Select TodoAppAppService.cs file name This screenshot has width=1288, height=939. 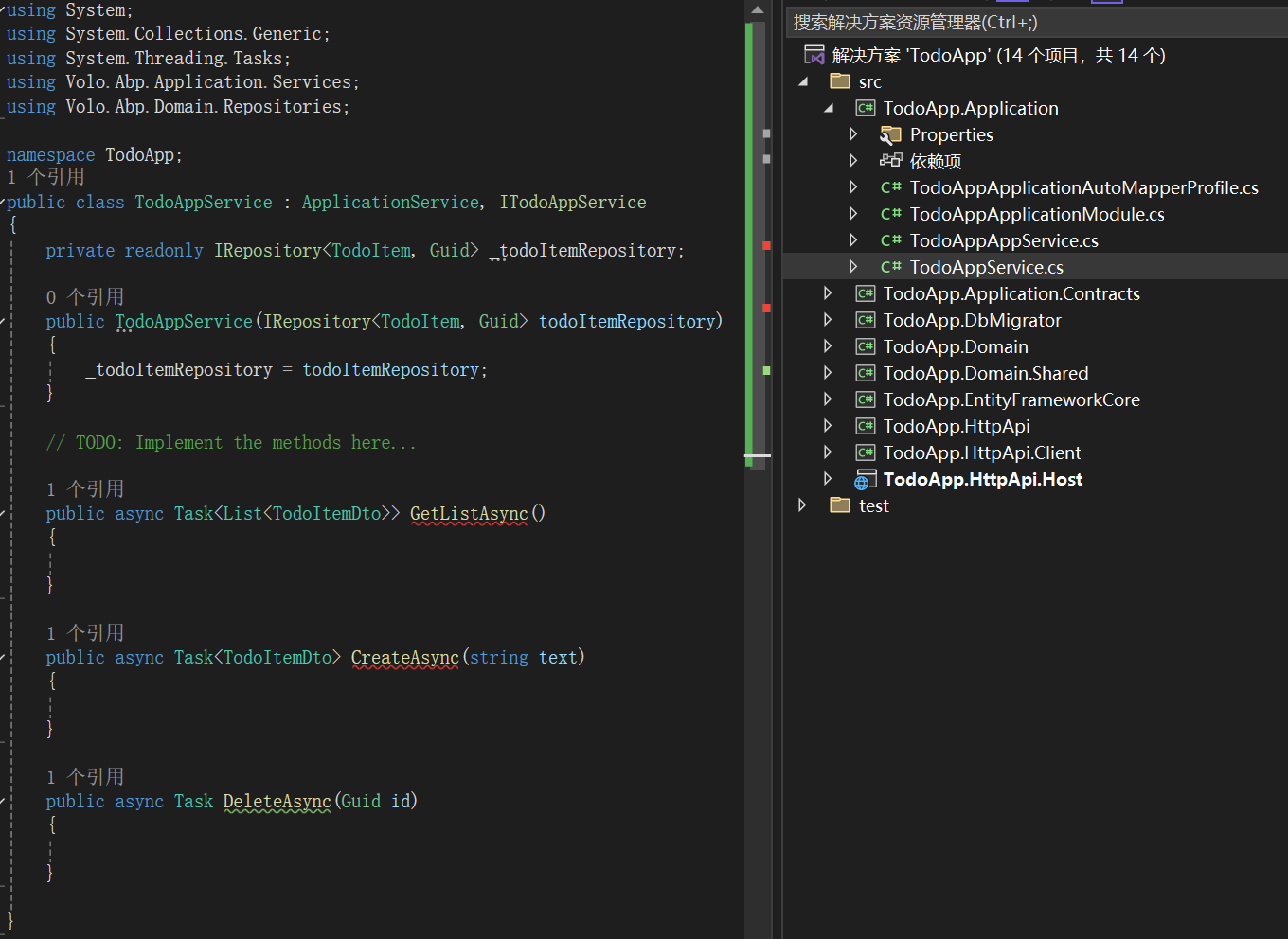[x=1004, y=240]
